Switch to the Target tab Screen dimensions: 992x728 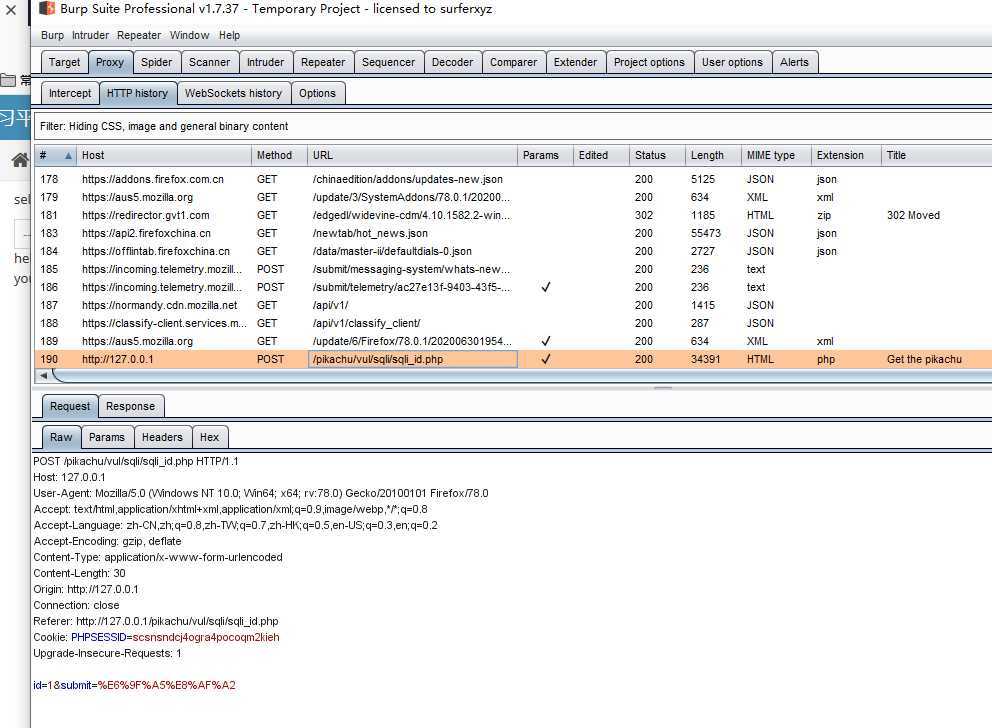pyautogui.click(x=65, y=62)
